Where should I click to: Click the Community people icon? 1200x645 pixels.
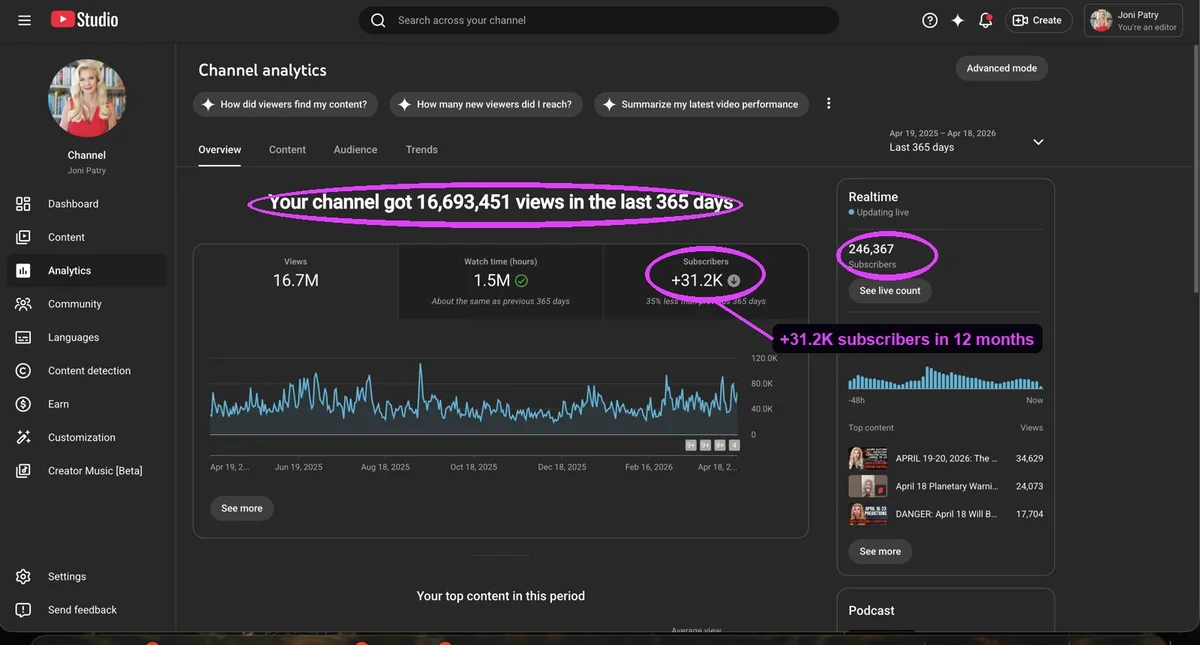click(x=24, y=304)
